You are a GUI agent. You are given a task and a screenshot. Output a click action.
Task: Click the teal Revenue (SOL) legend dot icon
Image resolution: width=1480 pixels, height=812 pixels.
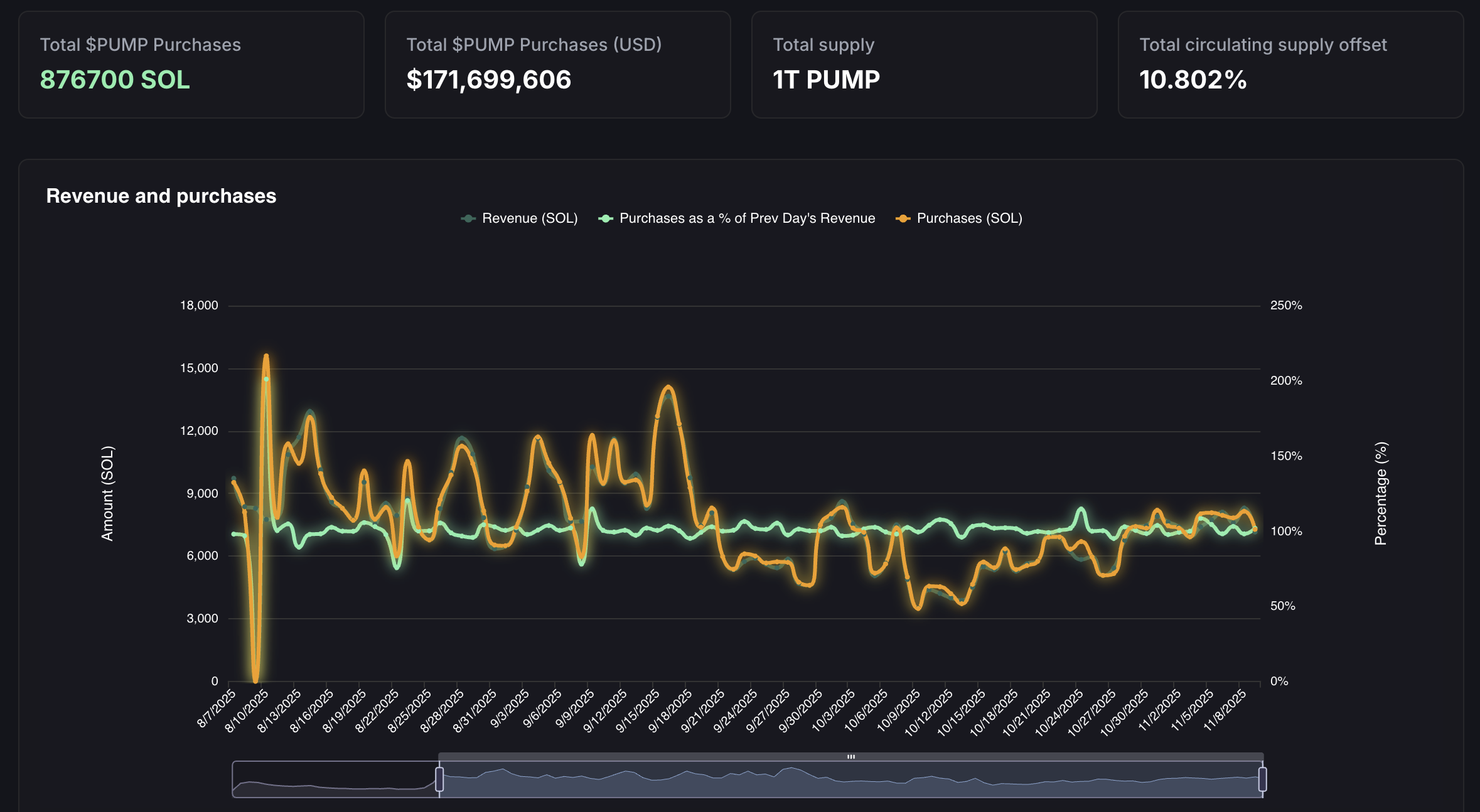(x=468, y=218)
